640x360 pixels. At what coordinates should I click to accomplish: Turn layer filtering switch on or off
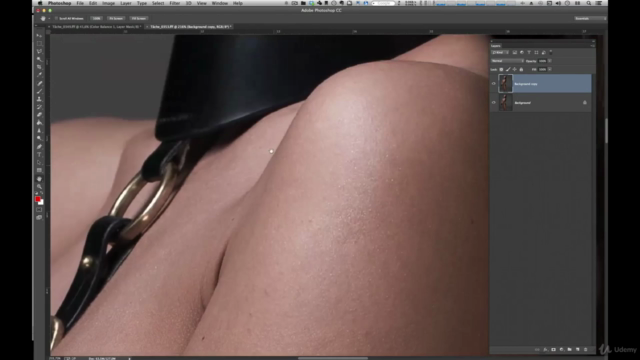pos(551,52)
